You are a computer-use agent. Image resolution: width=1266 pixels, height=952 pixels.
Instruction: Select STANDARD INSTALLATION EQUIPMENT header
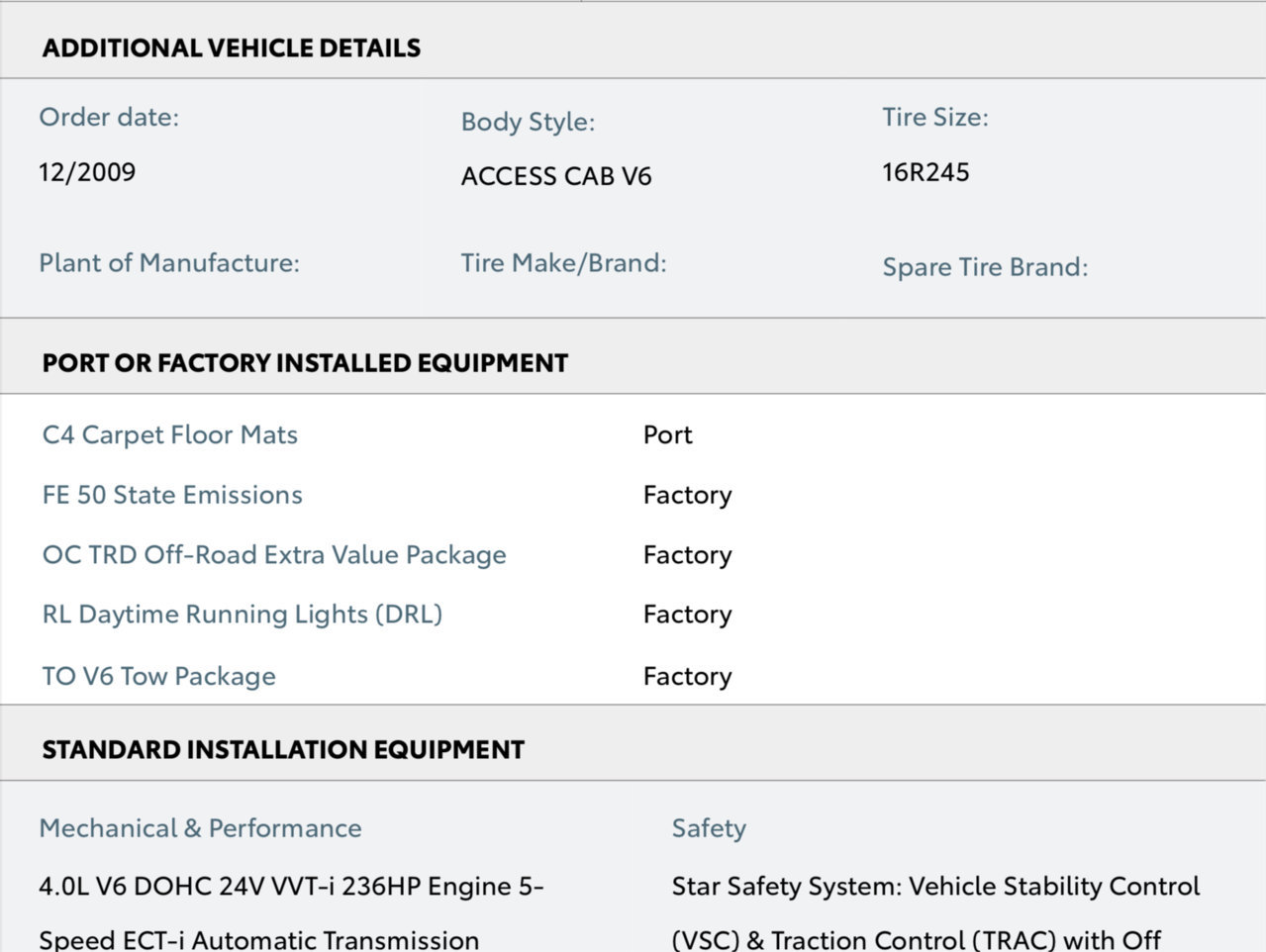pyautogui.click(x=283, y=749)
